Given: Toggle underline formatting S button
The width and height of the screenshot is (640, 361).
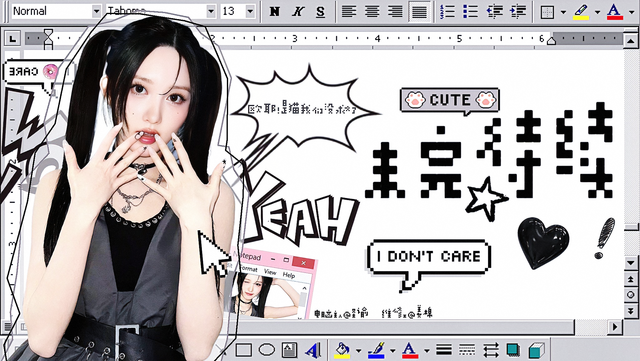Looking at the screenshot, I should click(321, 11).
